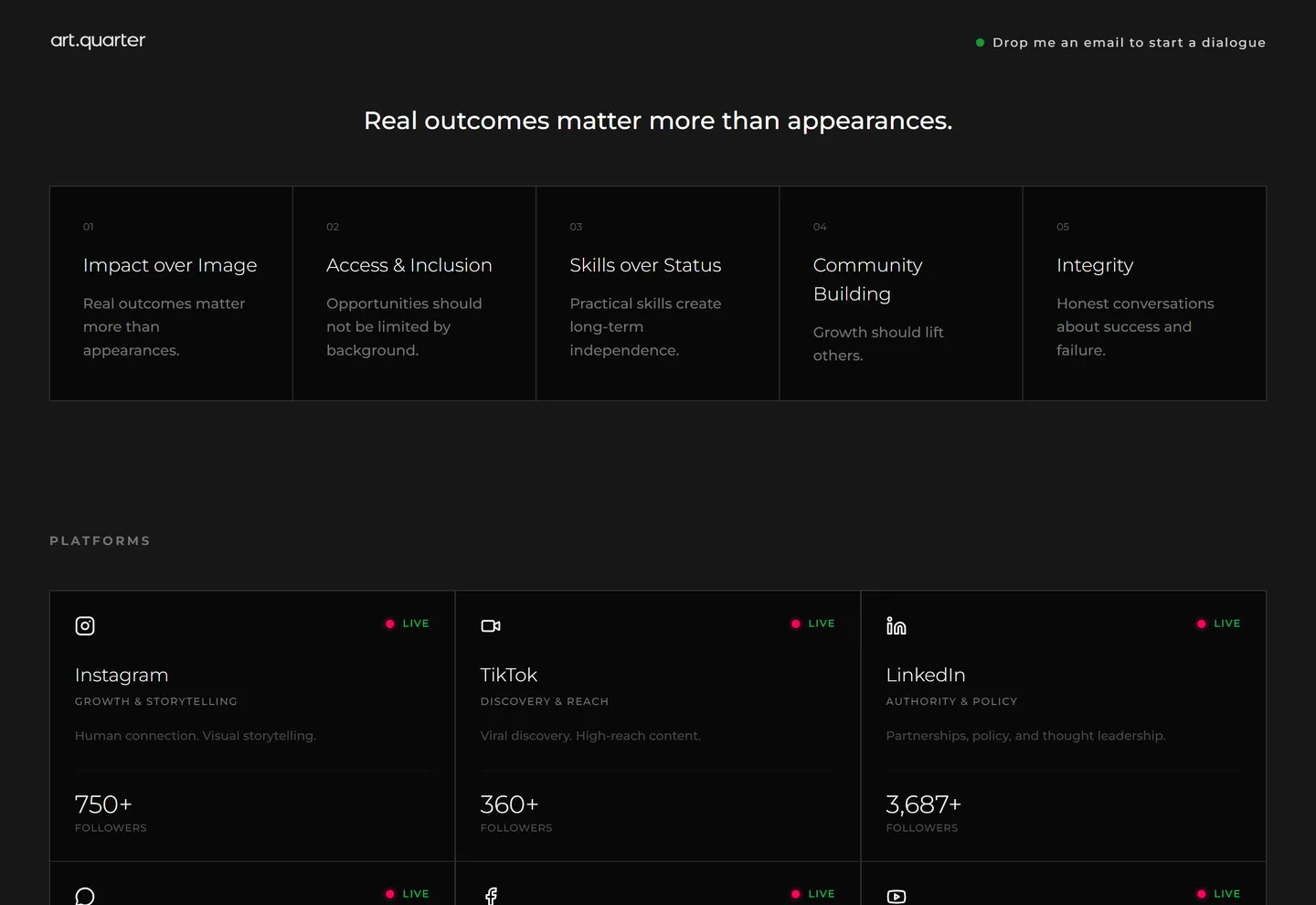Open the Instagram platform title

pyautogui.click(x=122, y=675)
